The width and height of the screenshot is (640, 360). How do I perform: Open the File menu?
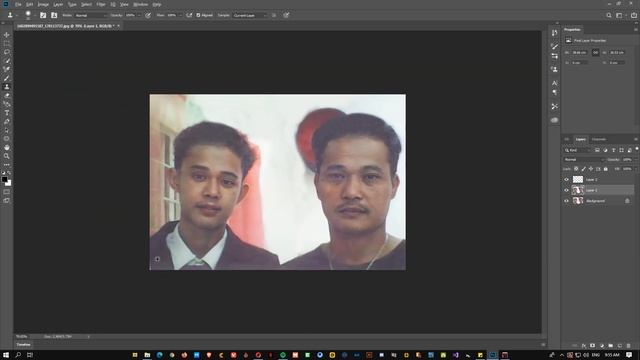[18, 4]
